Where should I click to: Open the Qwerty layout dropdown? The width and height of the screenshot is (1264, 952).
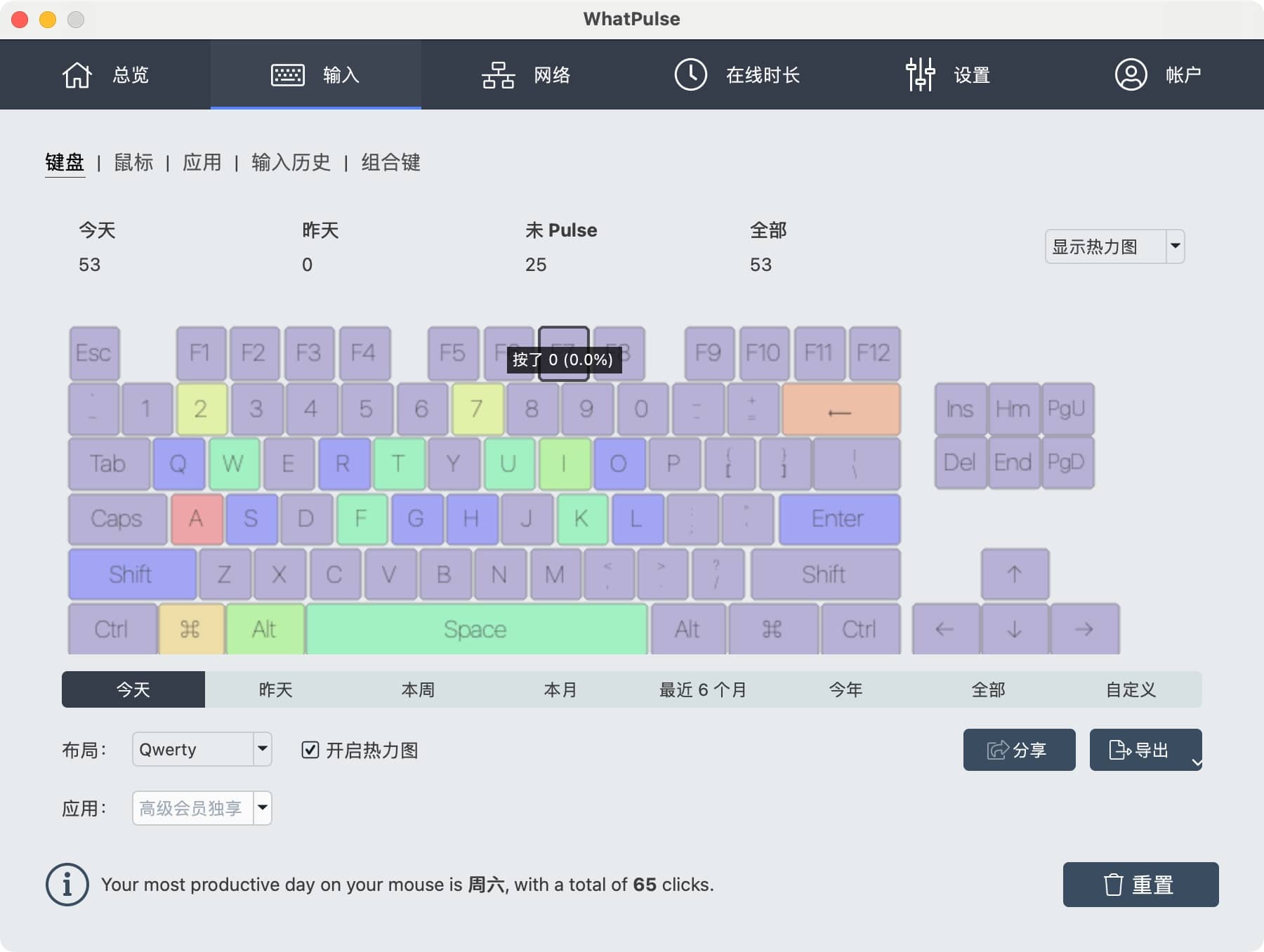coord(202,749)
